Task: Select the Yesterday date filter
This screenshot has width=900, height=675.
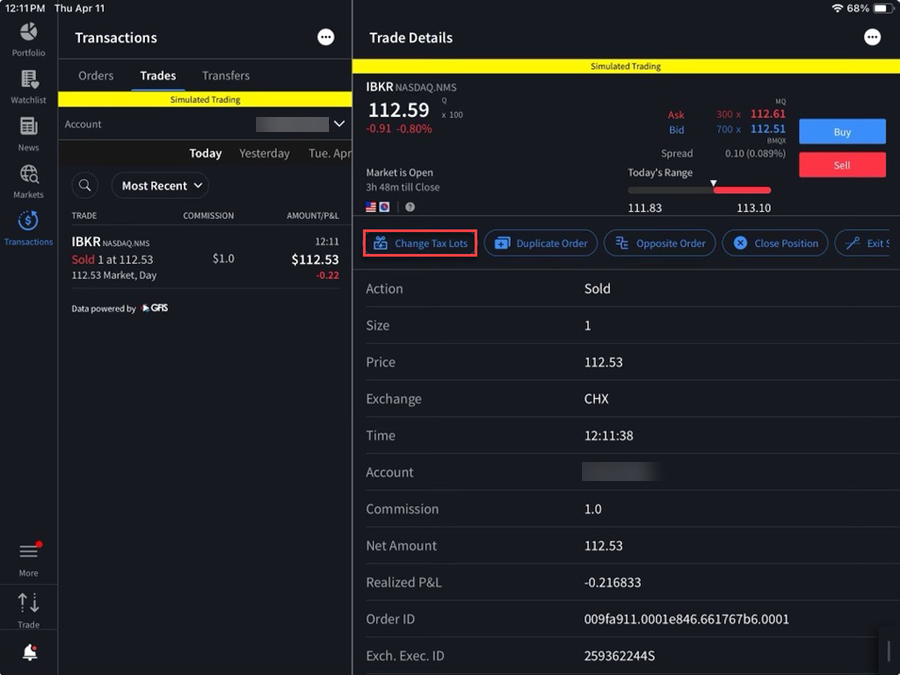Action: click(264, 153)
